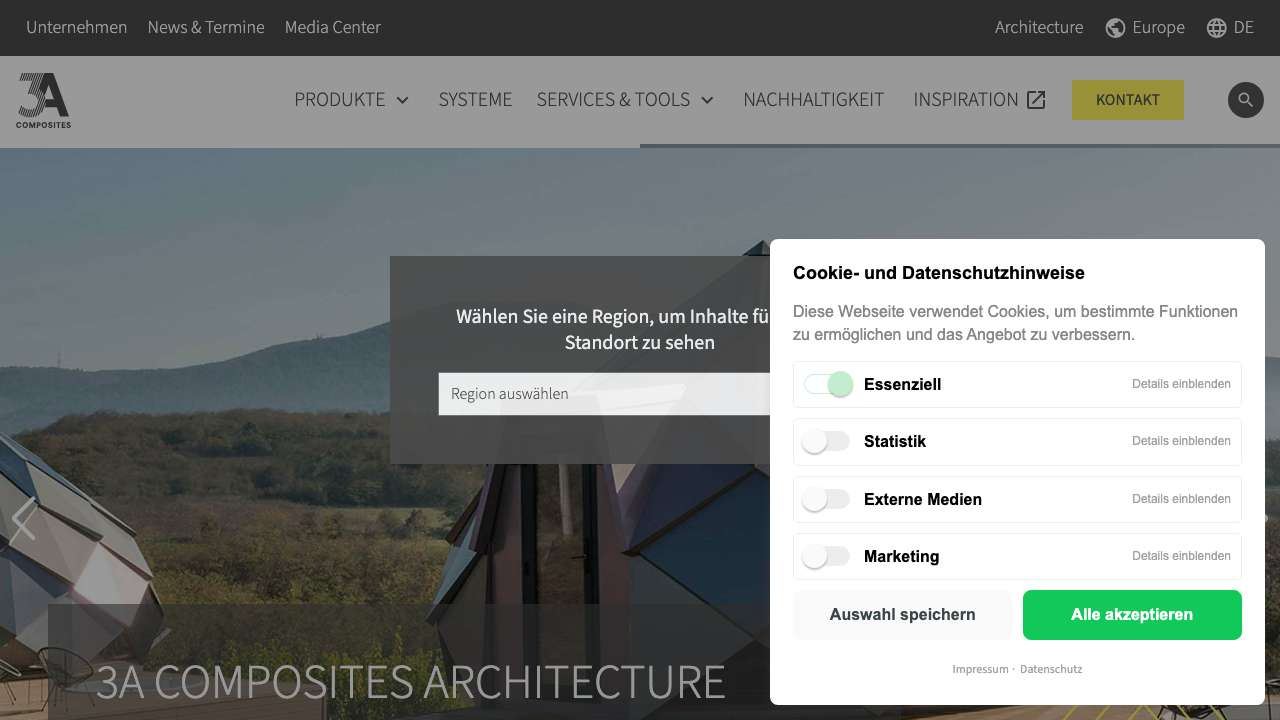This screenshot has width=1280, height=720.
Task: Turn on Externe Medien cookies
Action: [x=826, y=499]
